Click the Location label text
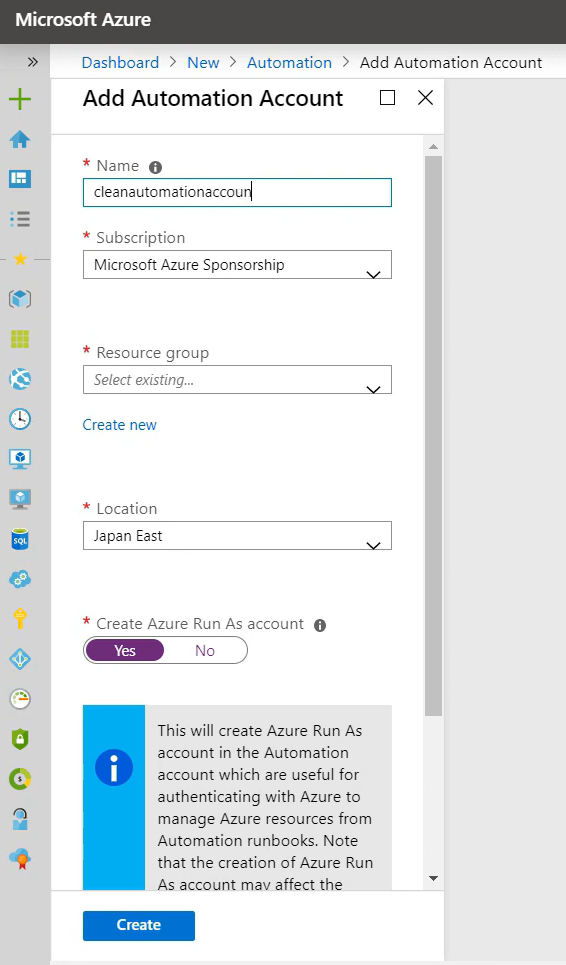Screen dimensions: 566x965 point(127,508)
